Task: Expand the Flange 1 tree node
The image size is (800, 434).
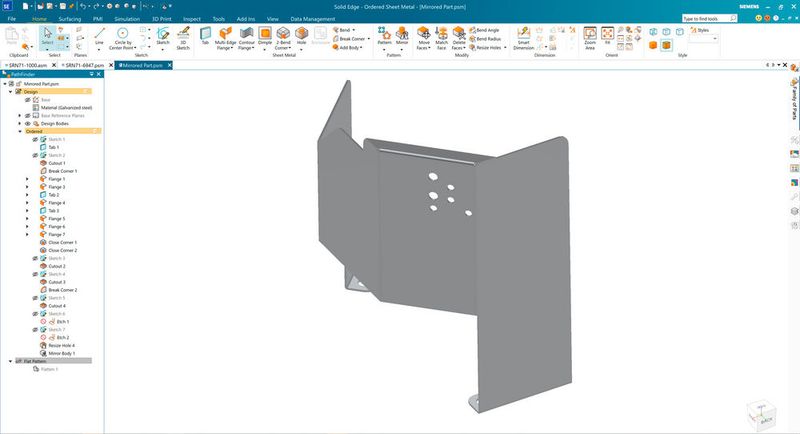Action: point(27,179)
